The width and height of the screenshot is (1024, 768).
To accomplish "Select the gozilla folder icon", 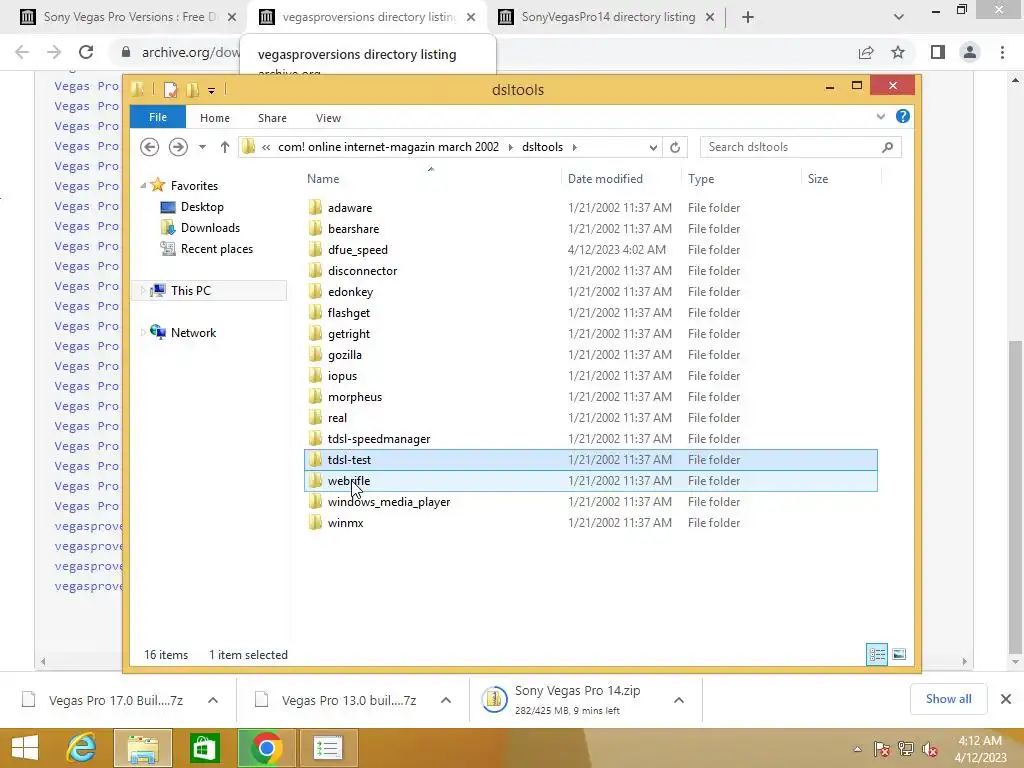I will (315, 354).
